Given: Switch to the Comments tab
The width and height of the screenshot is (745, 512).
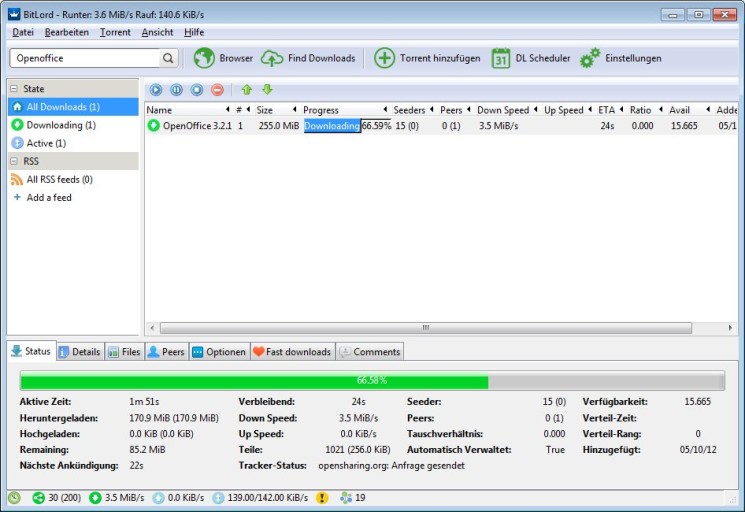Looking at the screenshot, I should coord(370,351).
